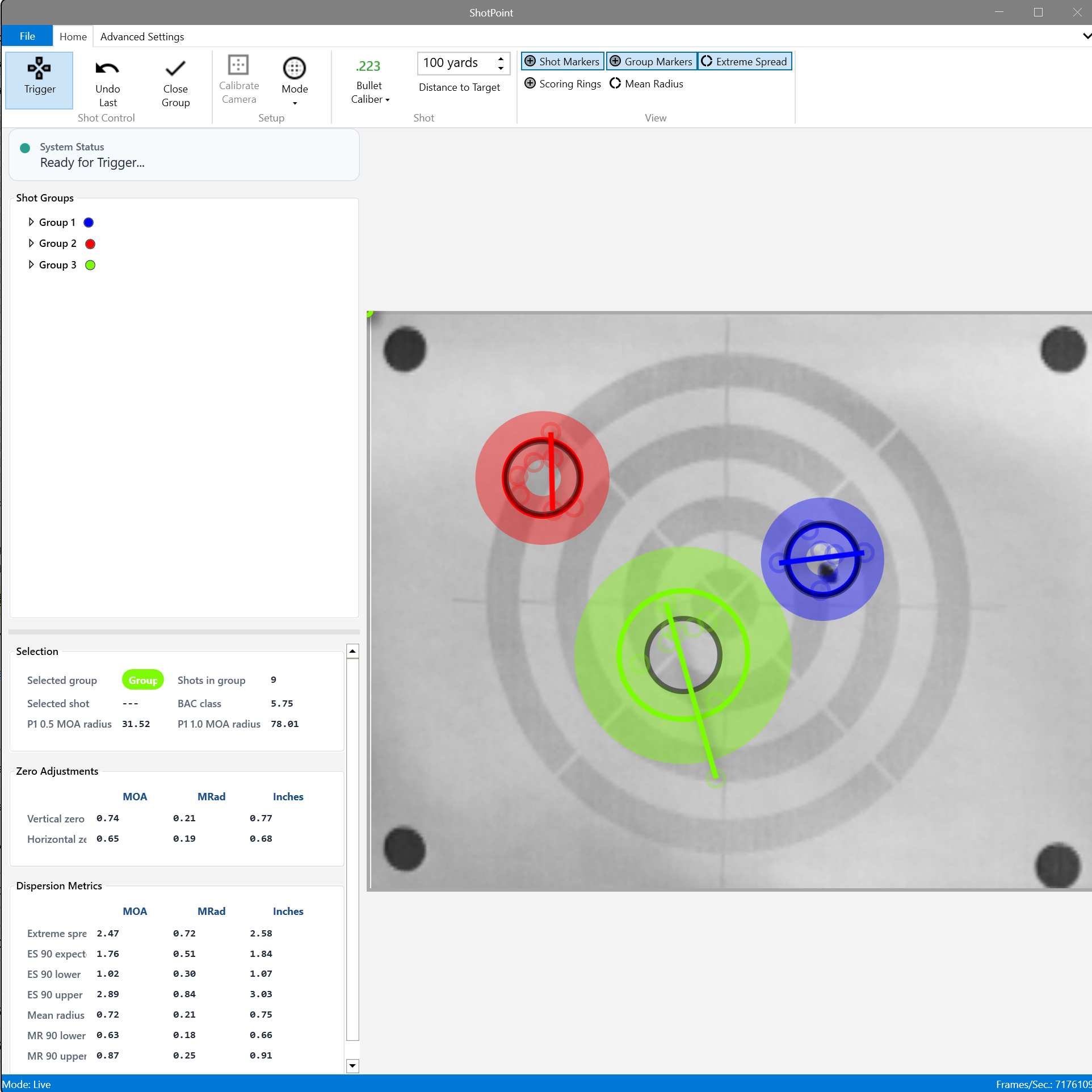
Task: Click scroll down arrow in metrics panel
Action: (x=352, y=1065)
